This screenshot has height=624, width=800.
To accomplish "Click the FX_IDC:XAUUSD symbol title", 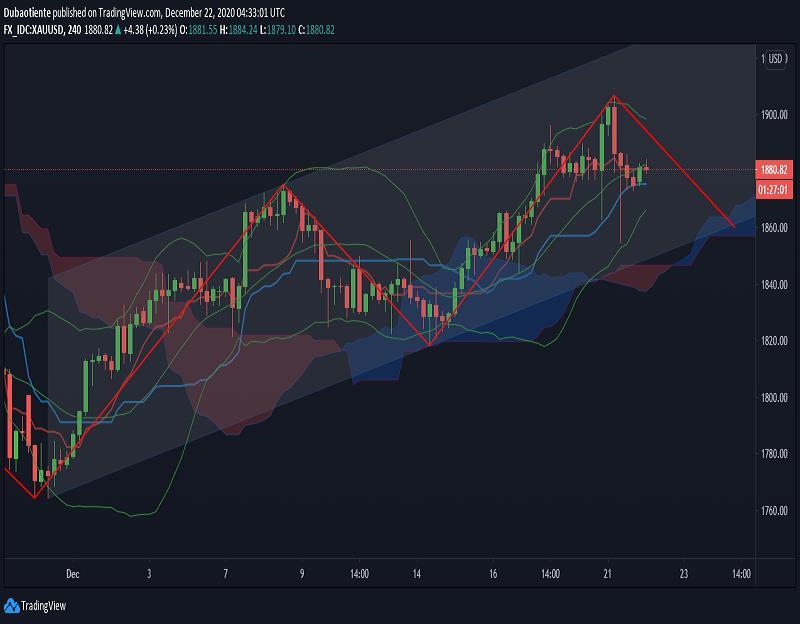I will click(34, 30).
